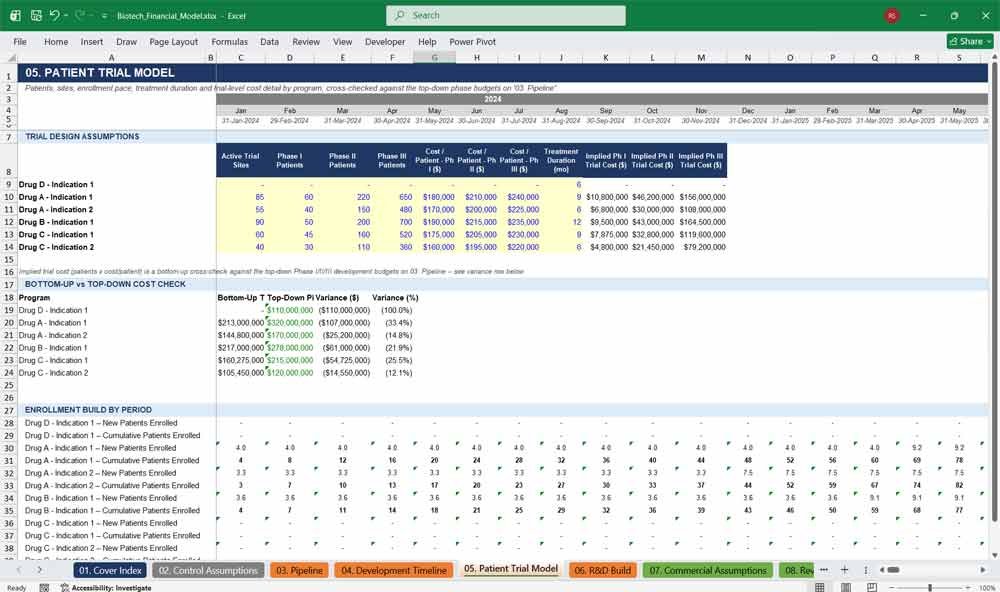Open Customize Quick Access Toolbar dropdown
The width and height of the screenshot is (1000, 592).
[x=105, y=16]
